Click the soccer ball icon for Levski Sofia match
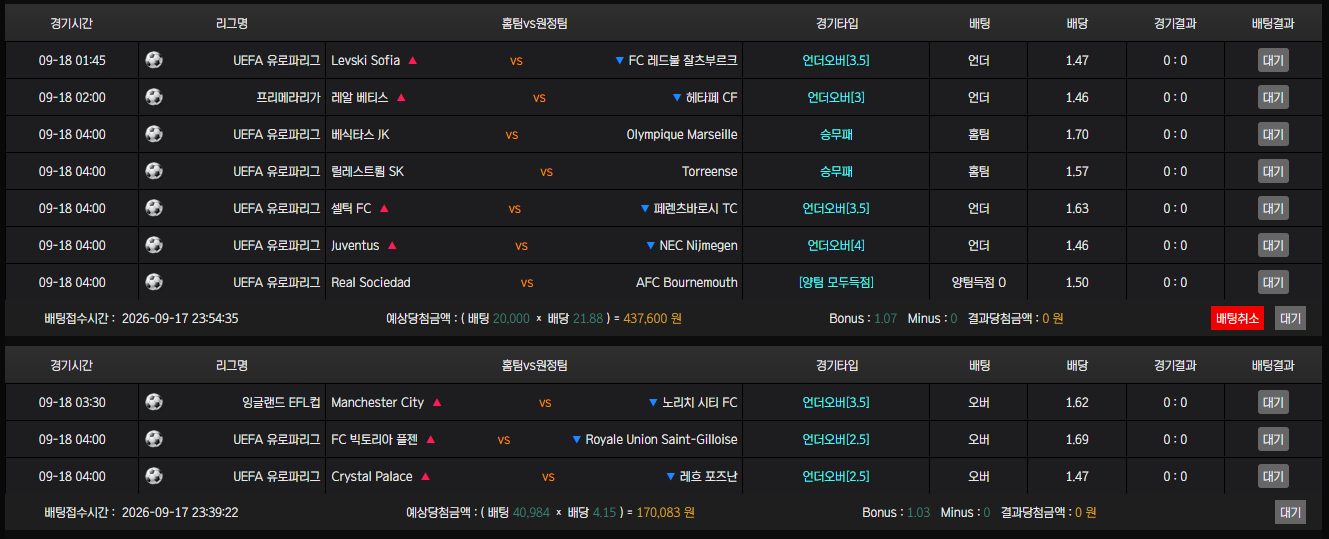The image size is (1329, 539). click(x=154, y=60)
